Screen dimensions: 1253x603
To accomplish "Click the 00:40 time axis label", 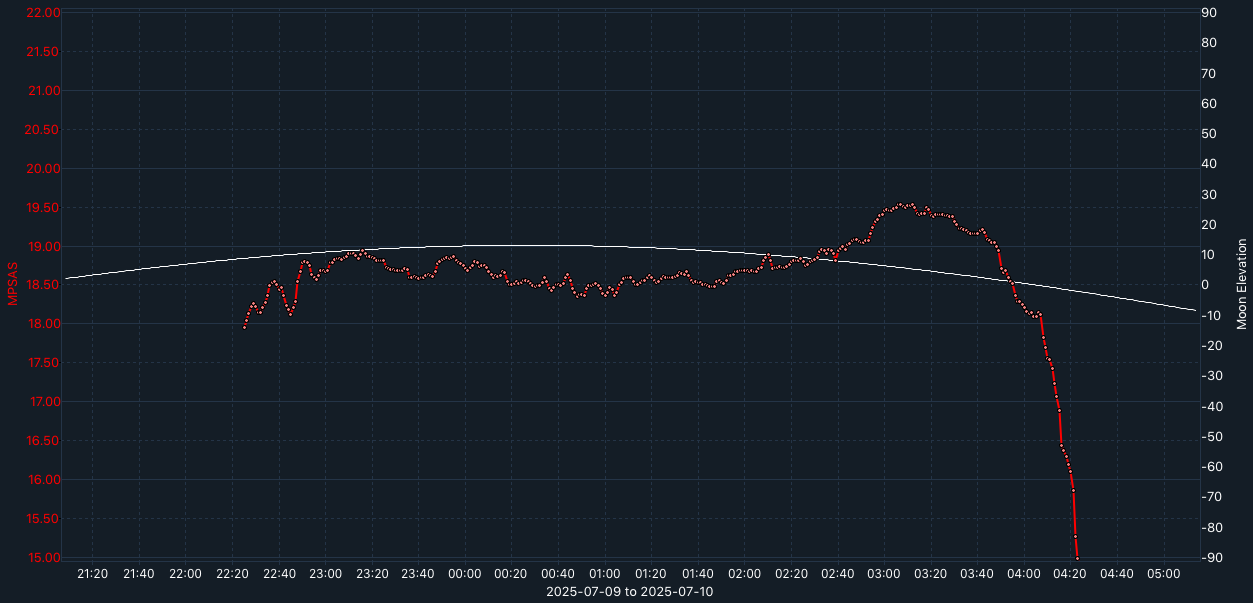I will pyautogui.click(x=558, y=574).
